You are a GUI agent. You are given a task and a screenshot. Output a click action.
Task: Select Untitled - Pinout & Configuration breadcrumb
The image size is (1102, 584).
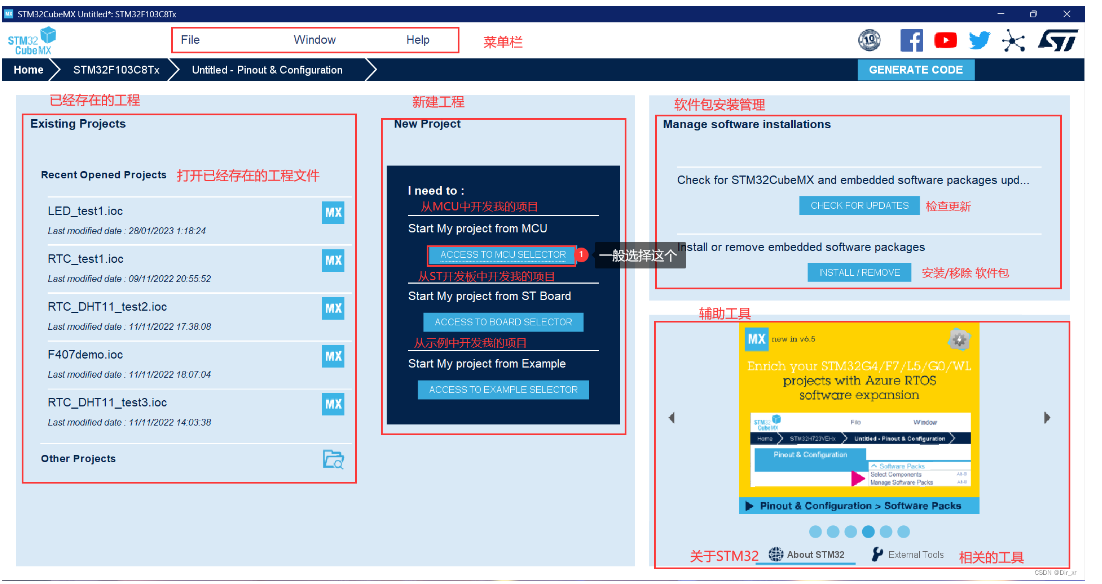[x=267, y=70]
